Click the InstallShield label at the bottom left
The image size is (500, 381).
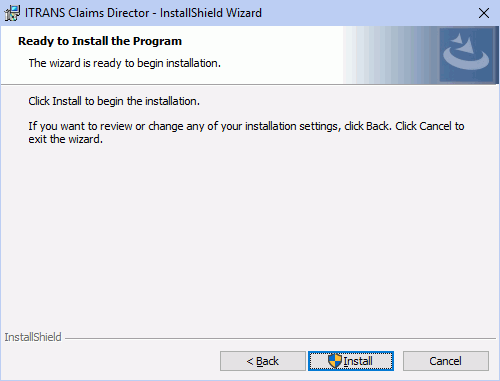pyautogui.click(x=33, y=337)
